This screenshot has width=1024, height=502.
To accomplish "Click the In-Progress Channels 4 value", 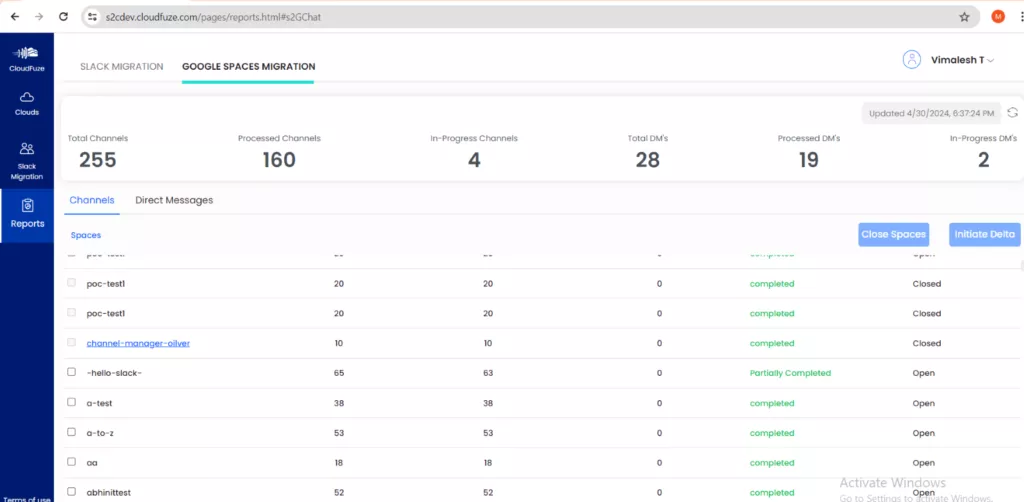I will tap(474, 160).
